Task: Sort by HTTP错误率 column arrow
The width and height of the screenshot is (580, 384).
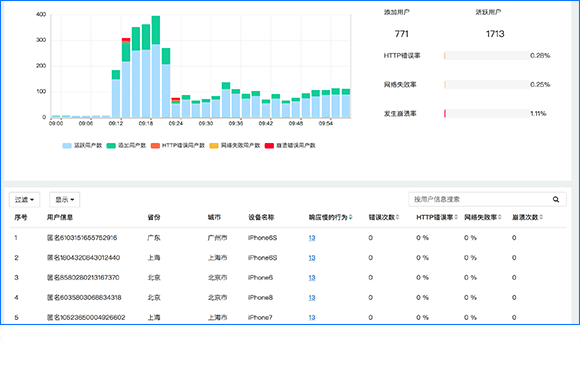Action: coord(456,217)
